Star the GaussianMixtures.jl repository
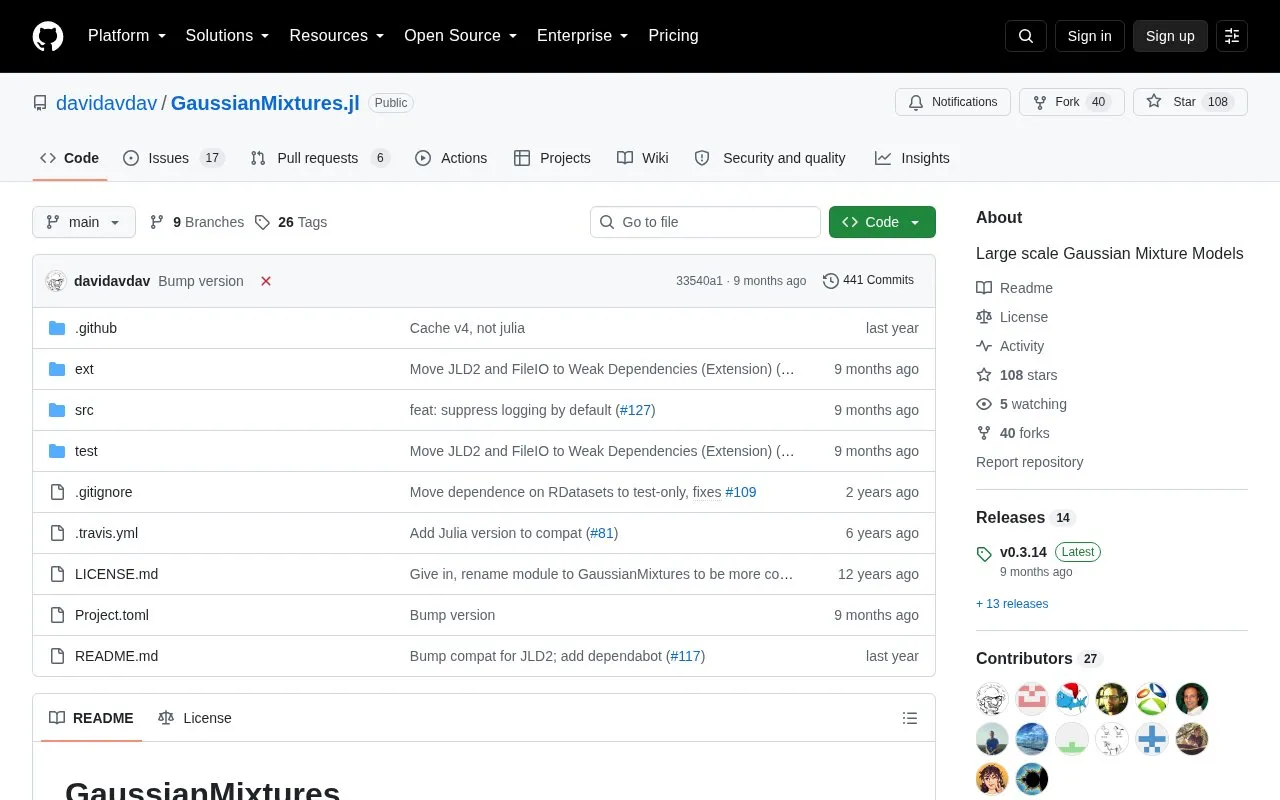 coord(1190,102)
